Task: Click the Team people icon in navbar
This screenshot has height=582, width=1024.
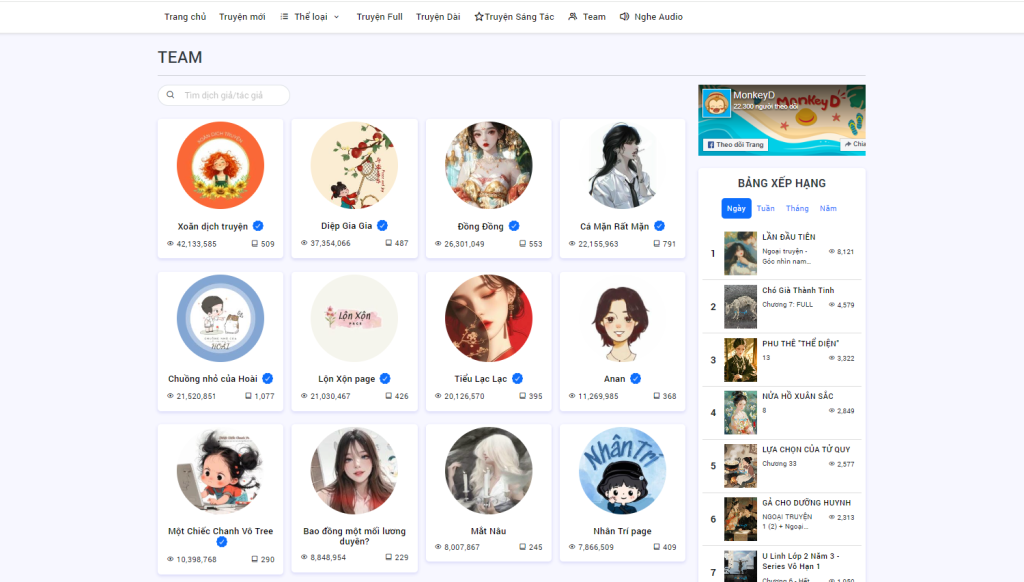Action: coord(573,17)
